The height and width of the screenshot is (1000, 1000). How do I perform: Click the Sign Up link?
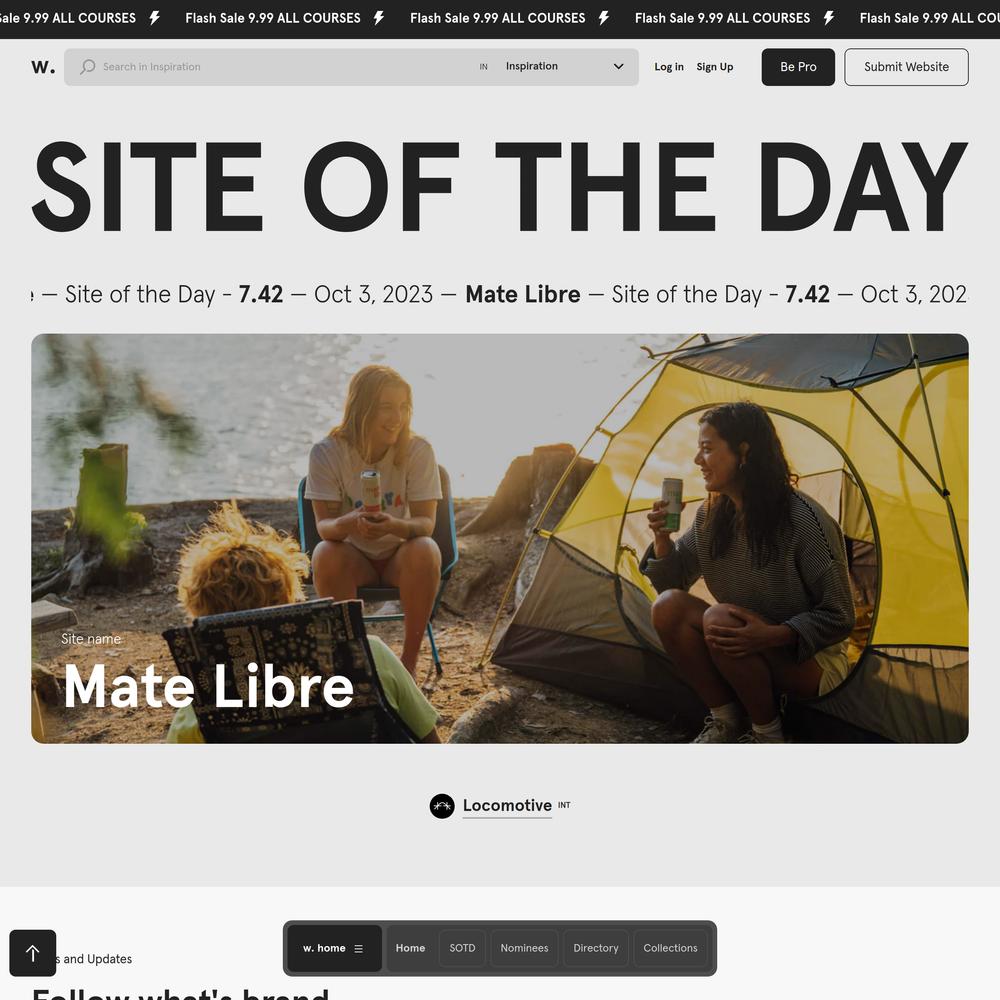[x=715, y=66]
